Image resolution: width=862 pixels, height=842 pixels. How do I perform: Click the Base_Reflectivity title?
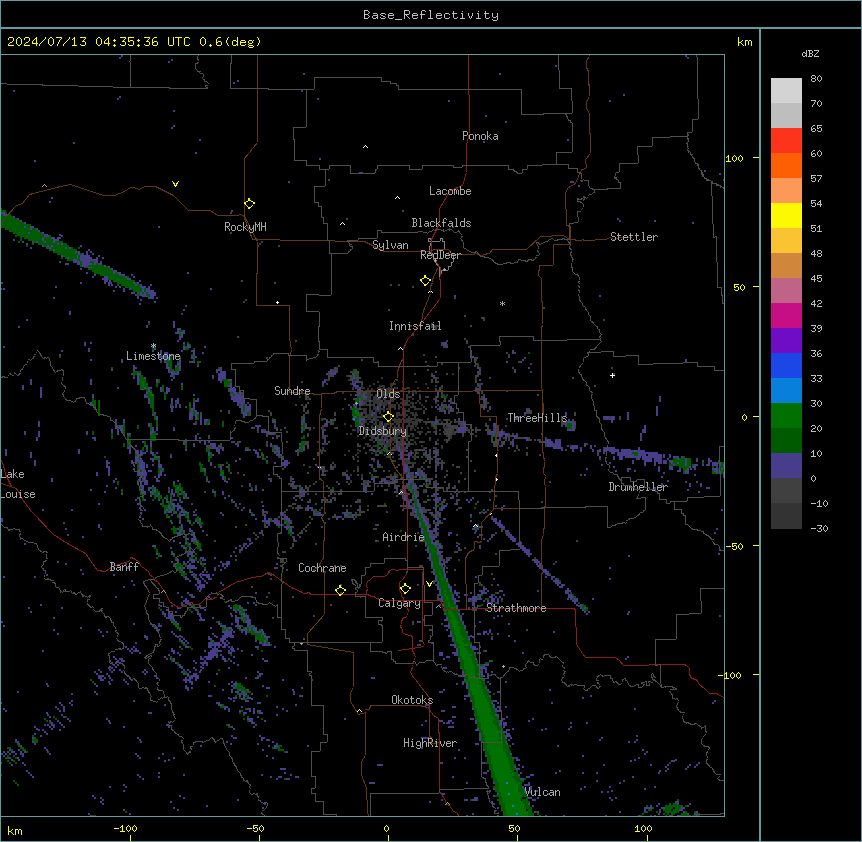(431, 15)
